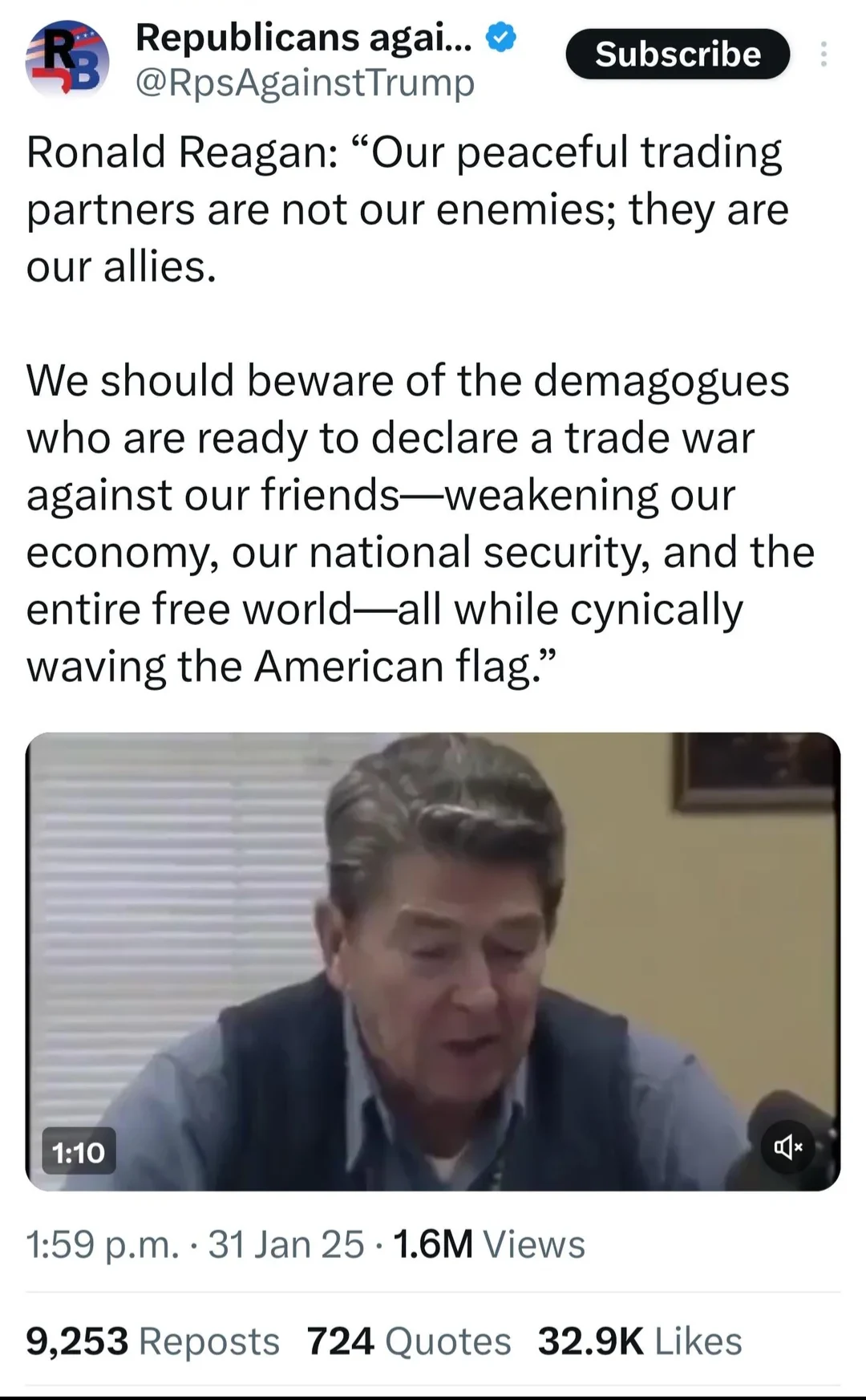Click the 1:10 video duration badge
The width and height of the screenshot is (866, 1400).
coord(79,1152)
